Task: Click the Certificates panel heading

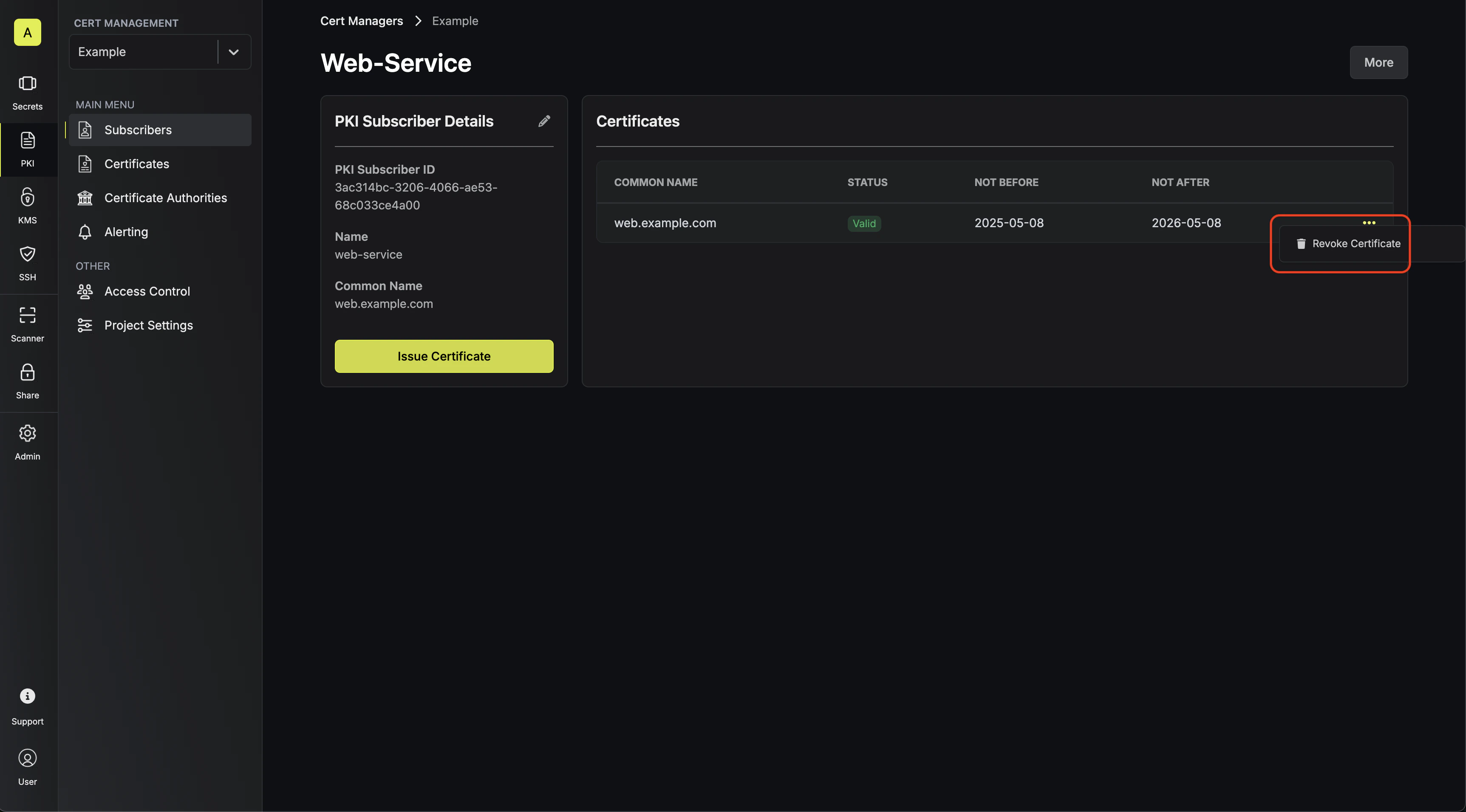Action: point(637,121)
